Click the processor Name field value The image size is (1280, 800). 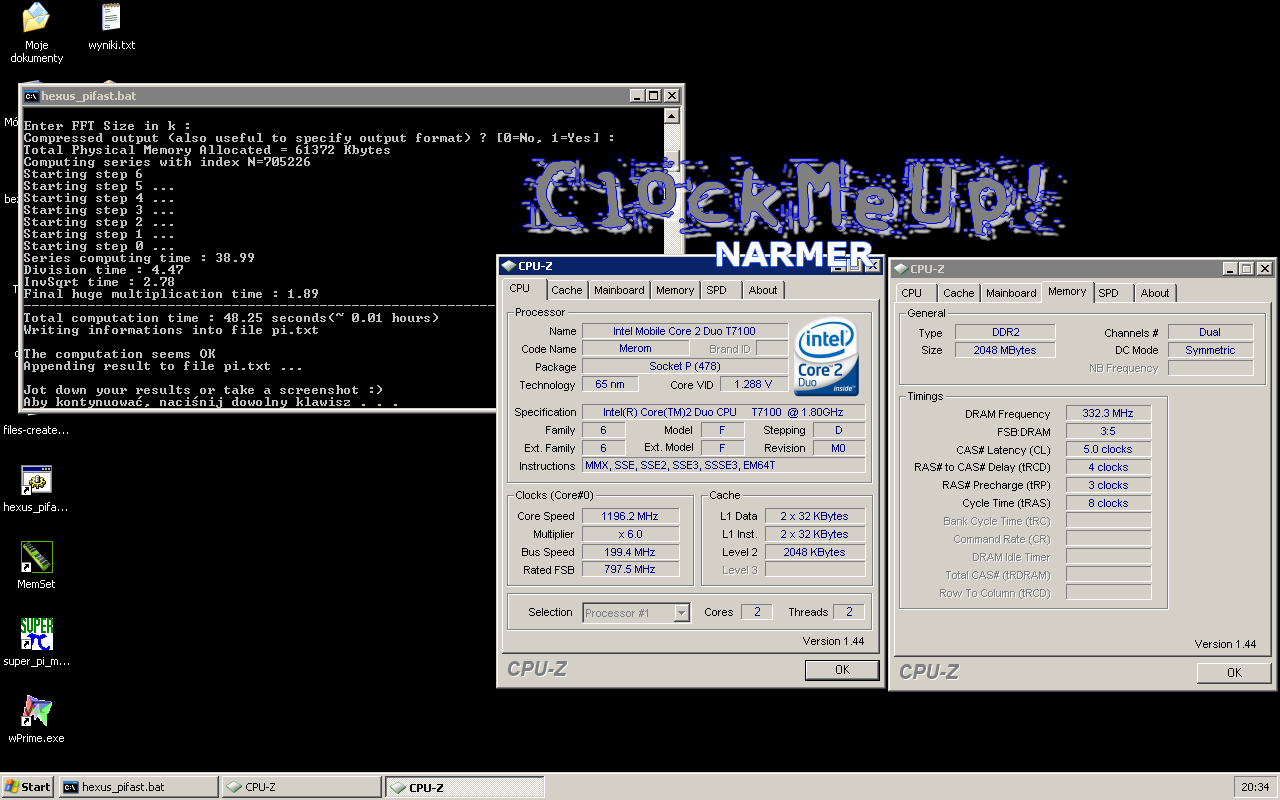(x=685, y=331)
